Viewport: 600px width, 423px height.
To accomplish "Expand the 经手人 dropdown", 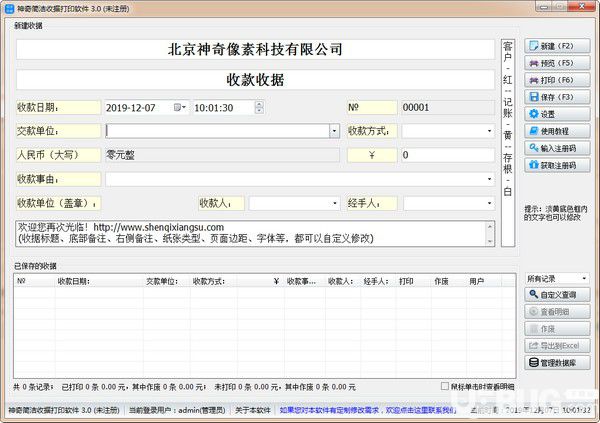I will click(489, 203).
